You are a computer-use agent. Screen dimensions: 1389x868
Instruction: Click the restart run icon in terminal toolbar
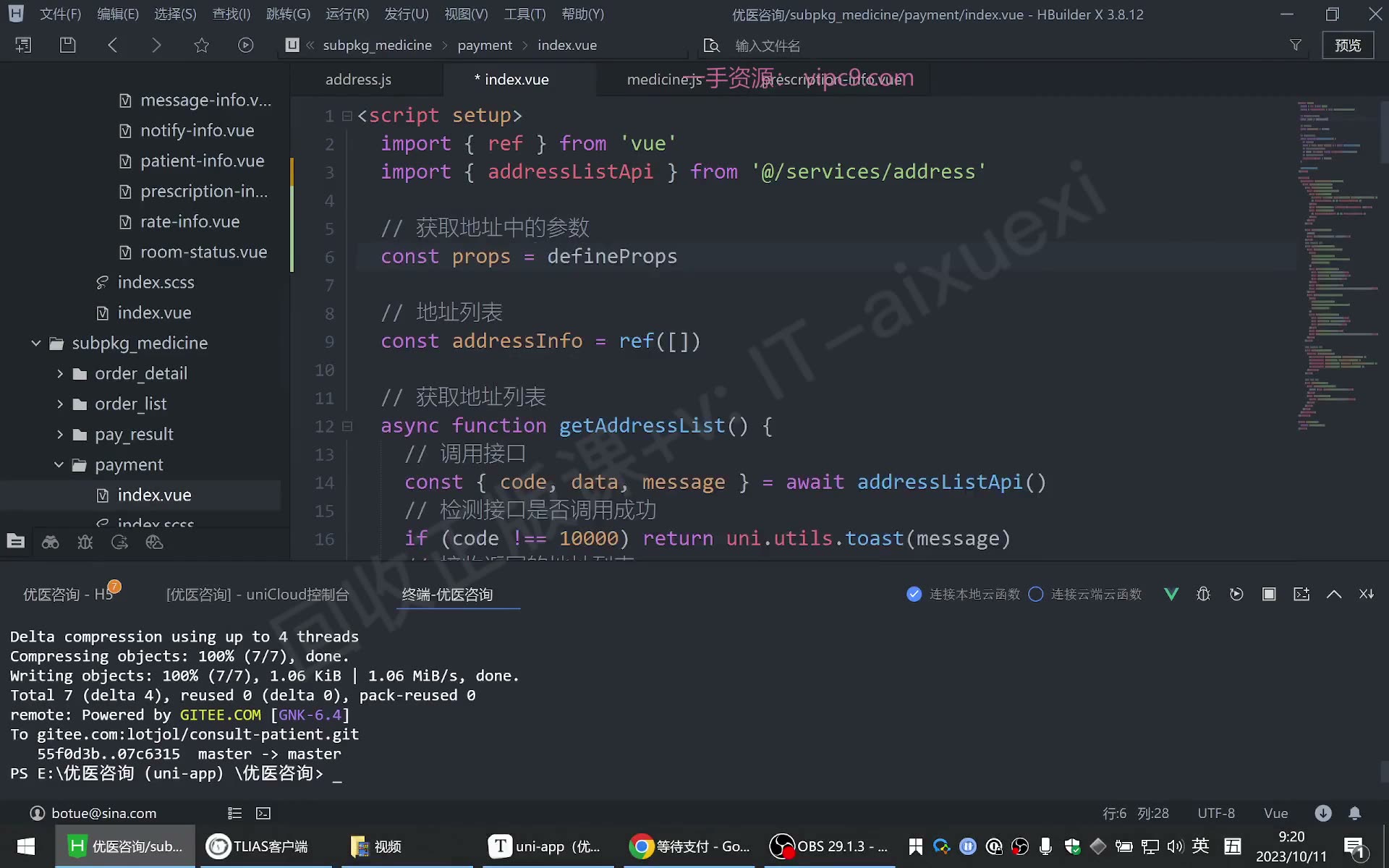[x=1236, y=594]
